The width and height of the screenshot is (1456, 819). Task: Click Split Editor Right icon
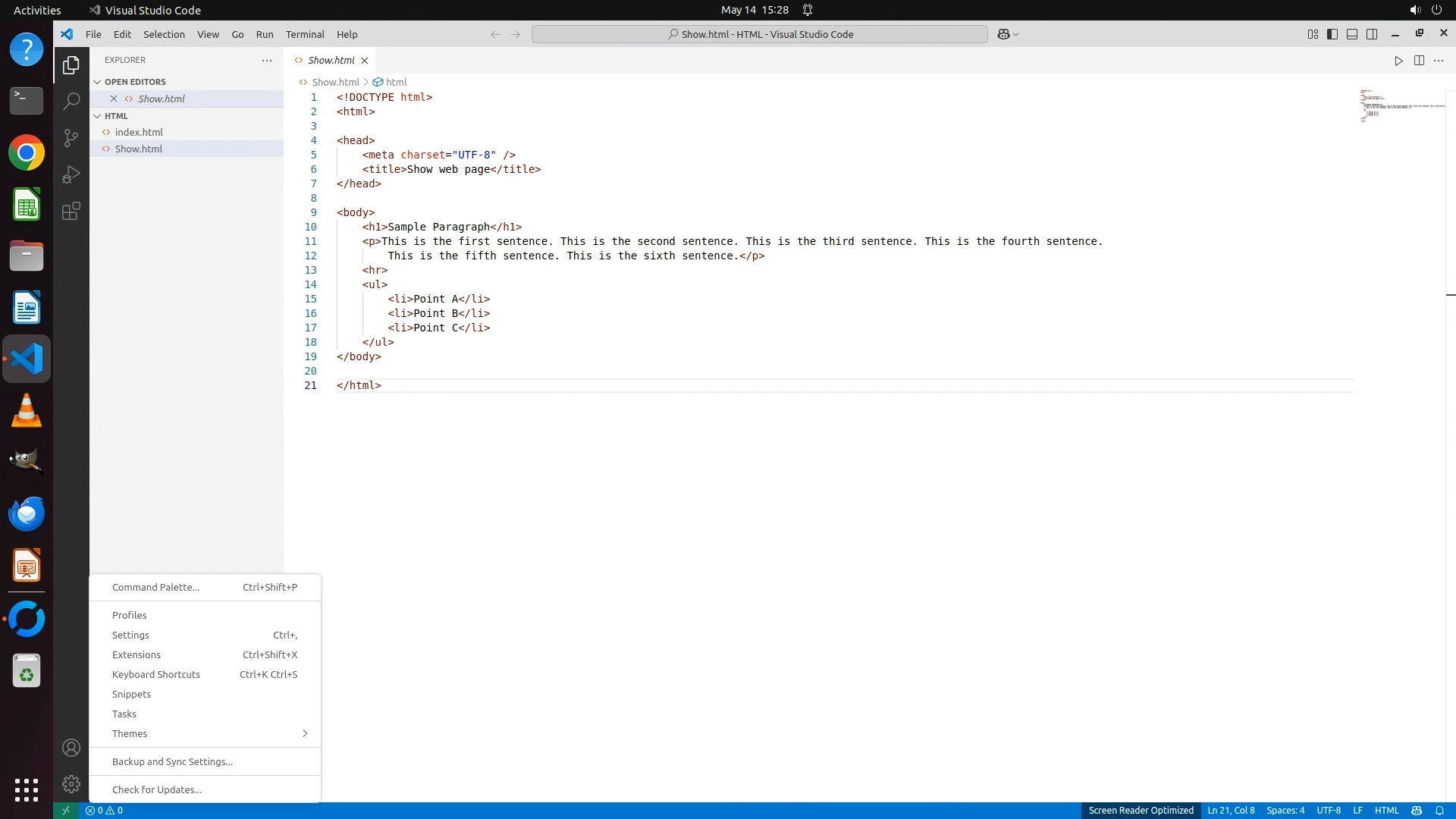tap(1419, 61)
